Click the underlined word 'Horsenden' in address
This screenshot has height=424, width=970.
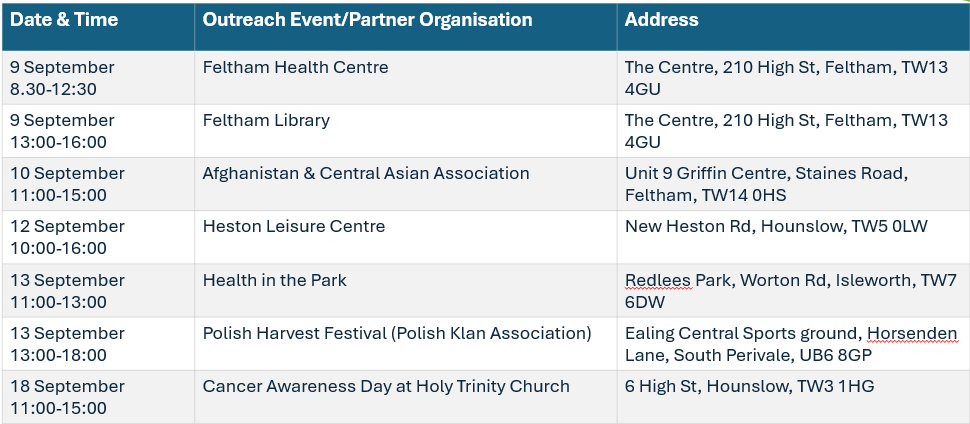[x=912, y=334]
